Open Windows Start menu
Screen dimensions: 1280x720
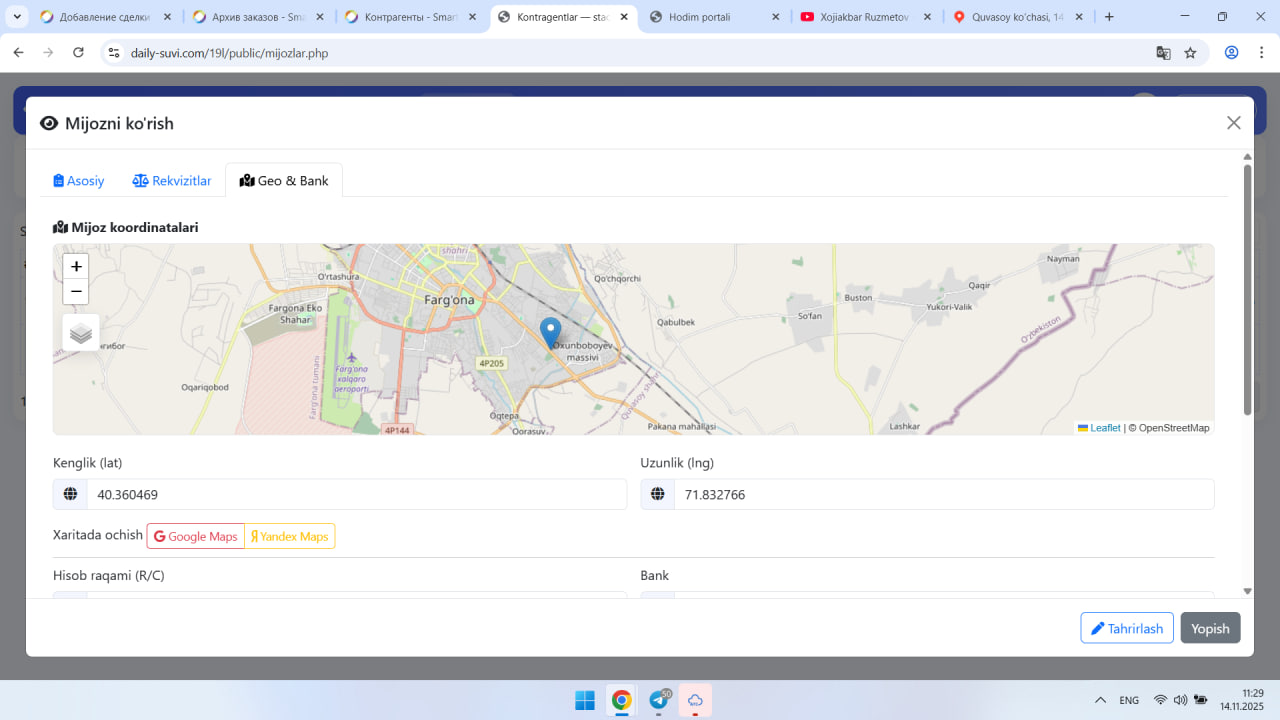(x=585, y=700)
